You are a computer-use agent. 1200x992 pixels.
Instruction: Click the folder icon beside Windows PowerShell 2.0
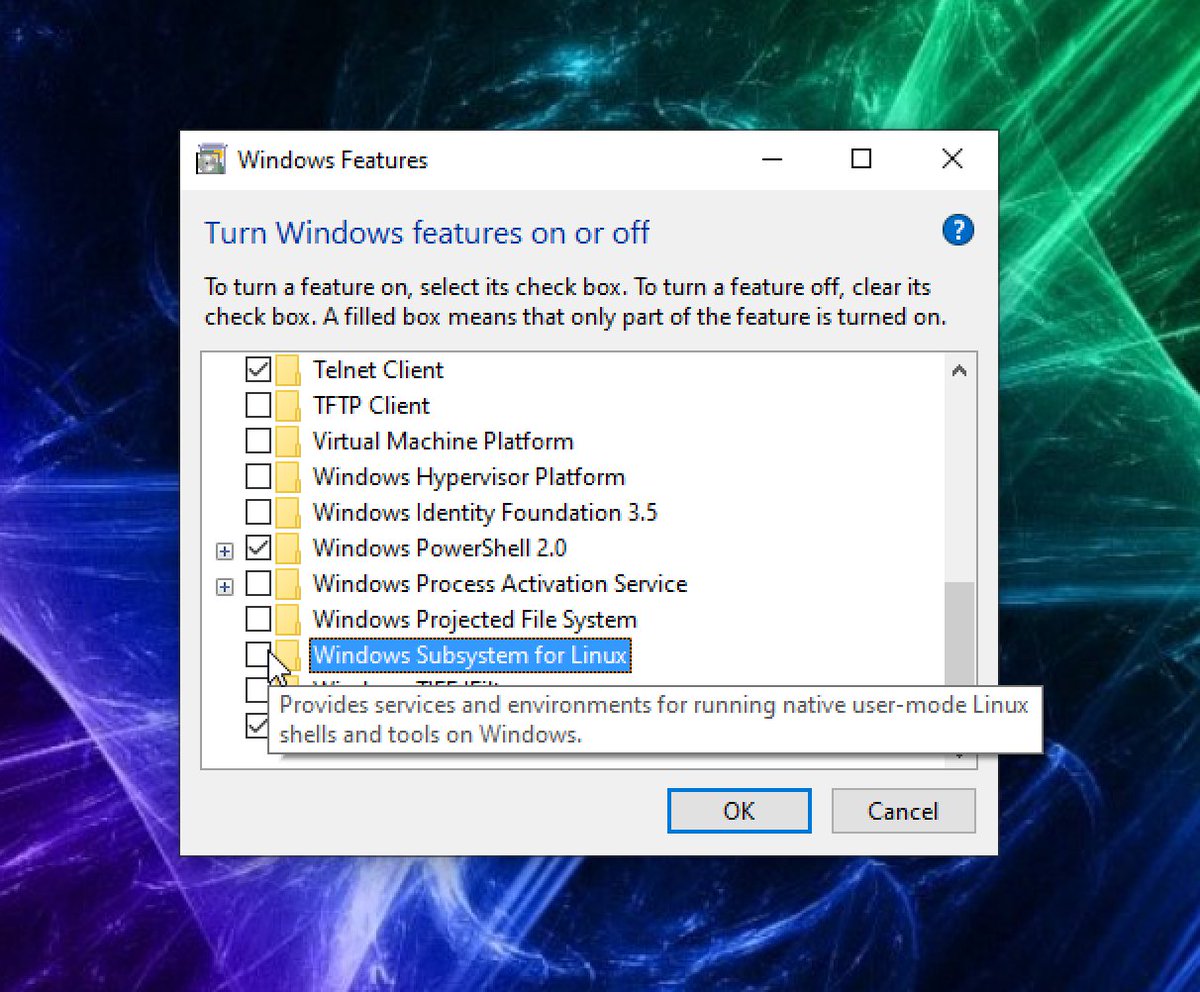point(288,549)
